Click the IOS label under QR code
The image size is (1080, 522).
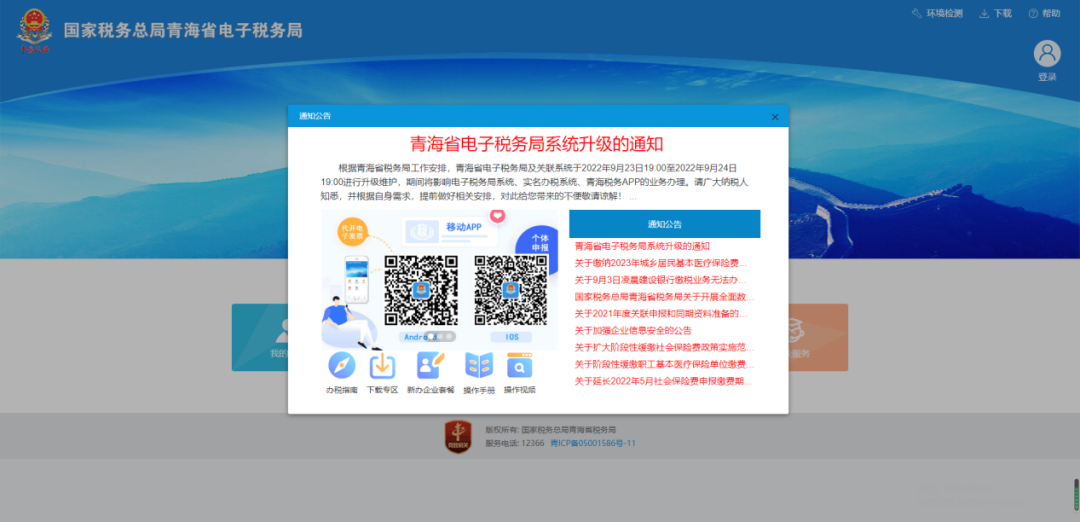(511, 337)
